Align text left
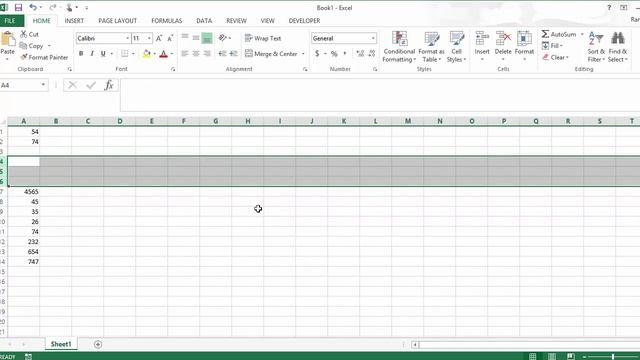The height and width of the screenshot is (360, 640). coord(185,53)
